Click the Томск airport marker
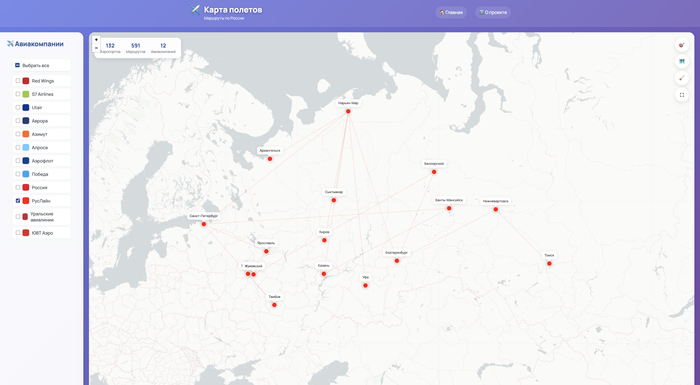This screenshot has width=700, height=385. coord(549,264)
